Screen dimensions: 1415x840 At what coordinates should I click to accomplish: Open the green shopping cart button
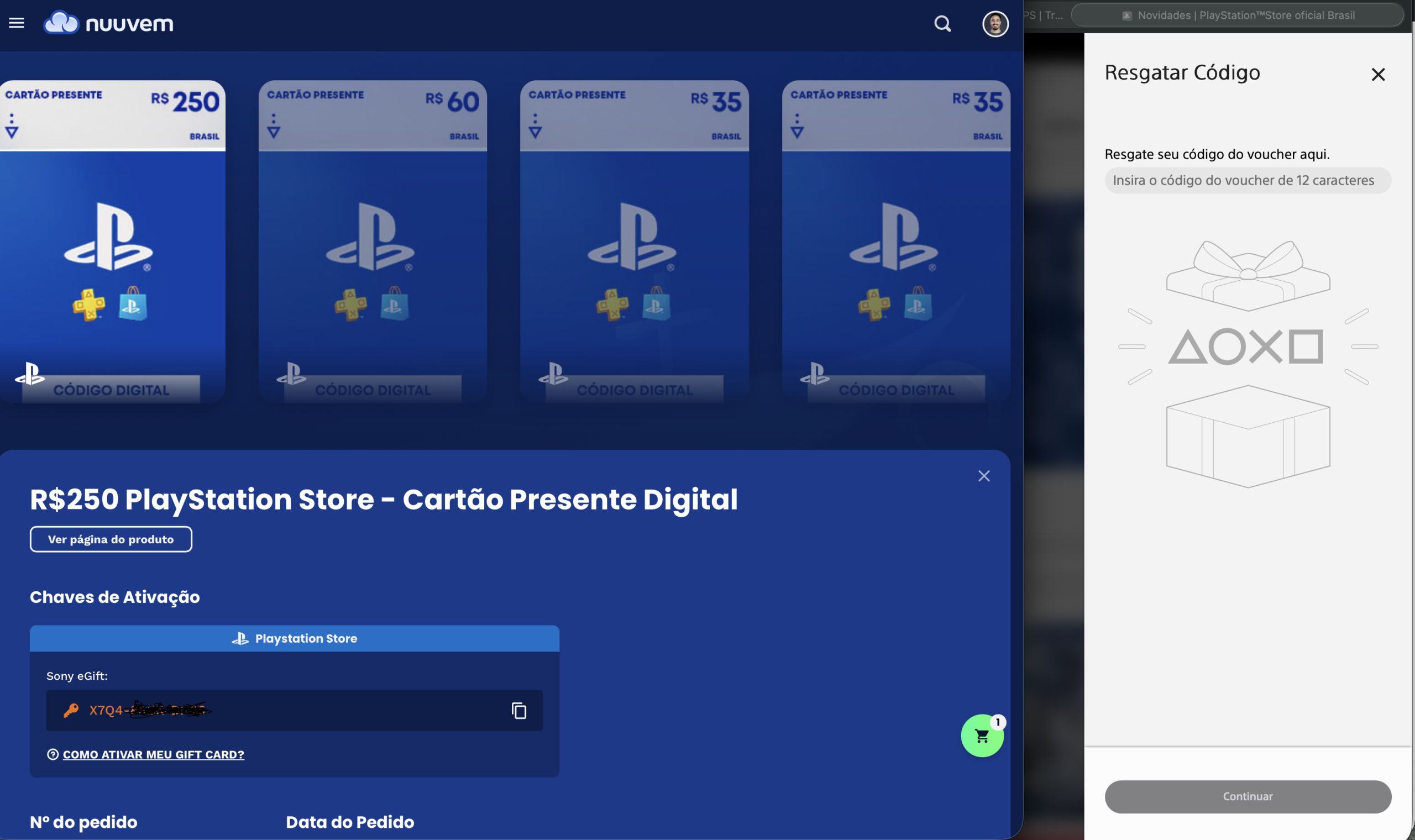pyautogui.click(x=982, y=736)
